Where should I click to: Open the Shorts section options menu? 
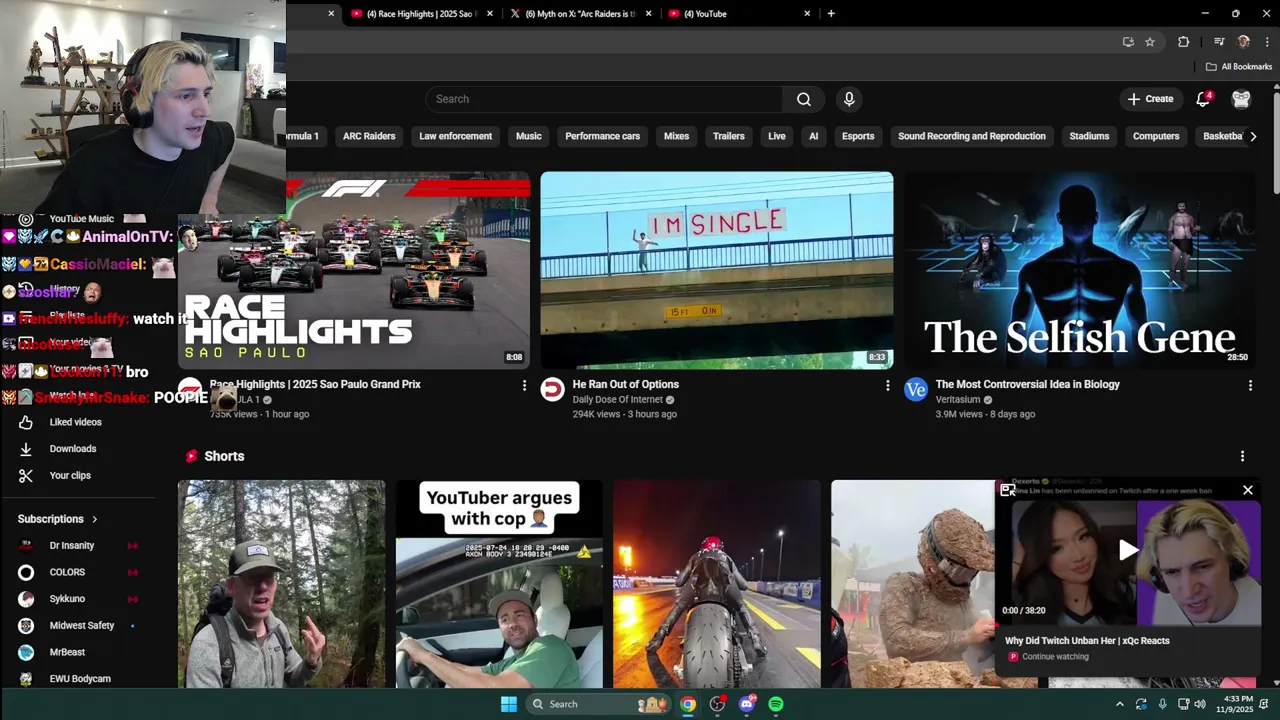1242,456
